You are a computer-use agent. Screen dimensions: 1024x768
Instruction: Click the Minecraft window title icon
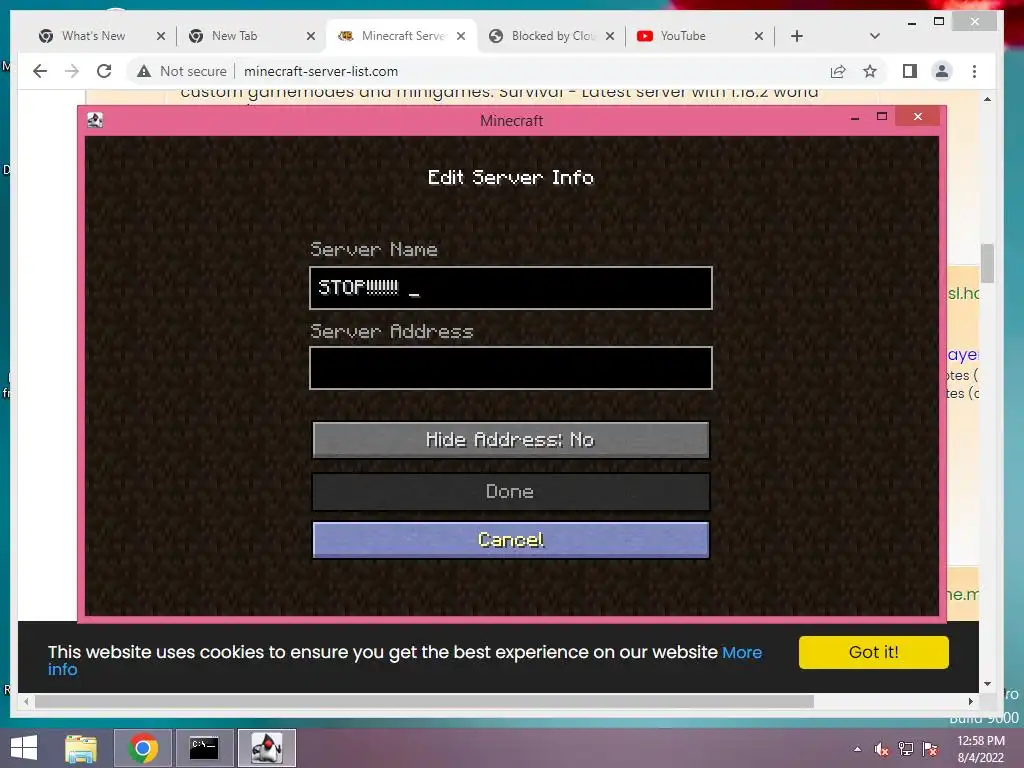95,120
